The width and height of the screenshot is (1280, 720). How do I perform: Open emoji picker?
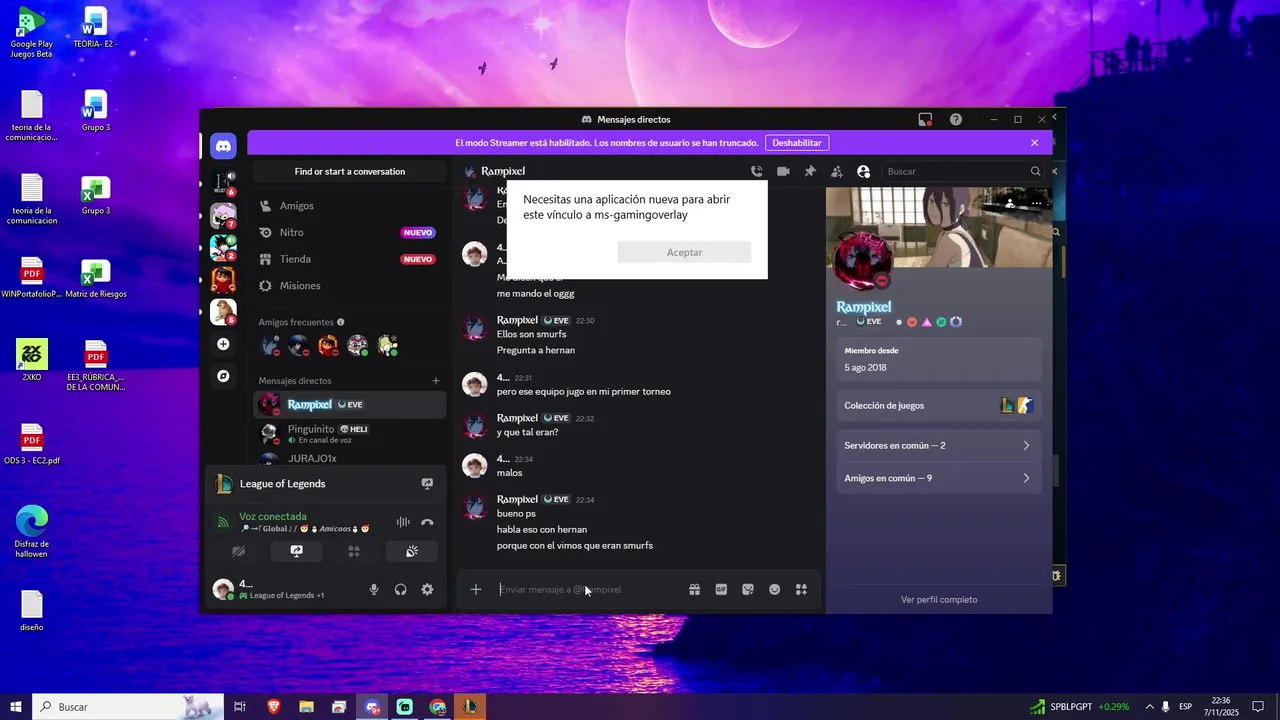tap(774, 590)
